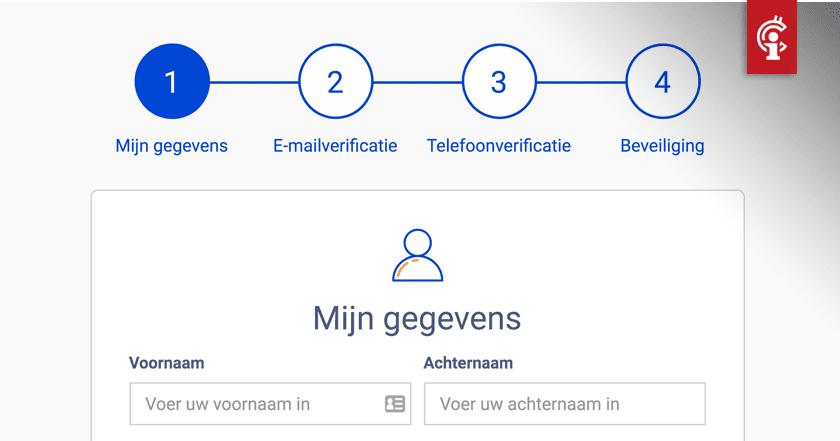The height and width of the screenshot is (441, 840).
Task: Click the contact card autofill icon
Action: pyautogui.click(x=395, y=403)
